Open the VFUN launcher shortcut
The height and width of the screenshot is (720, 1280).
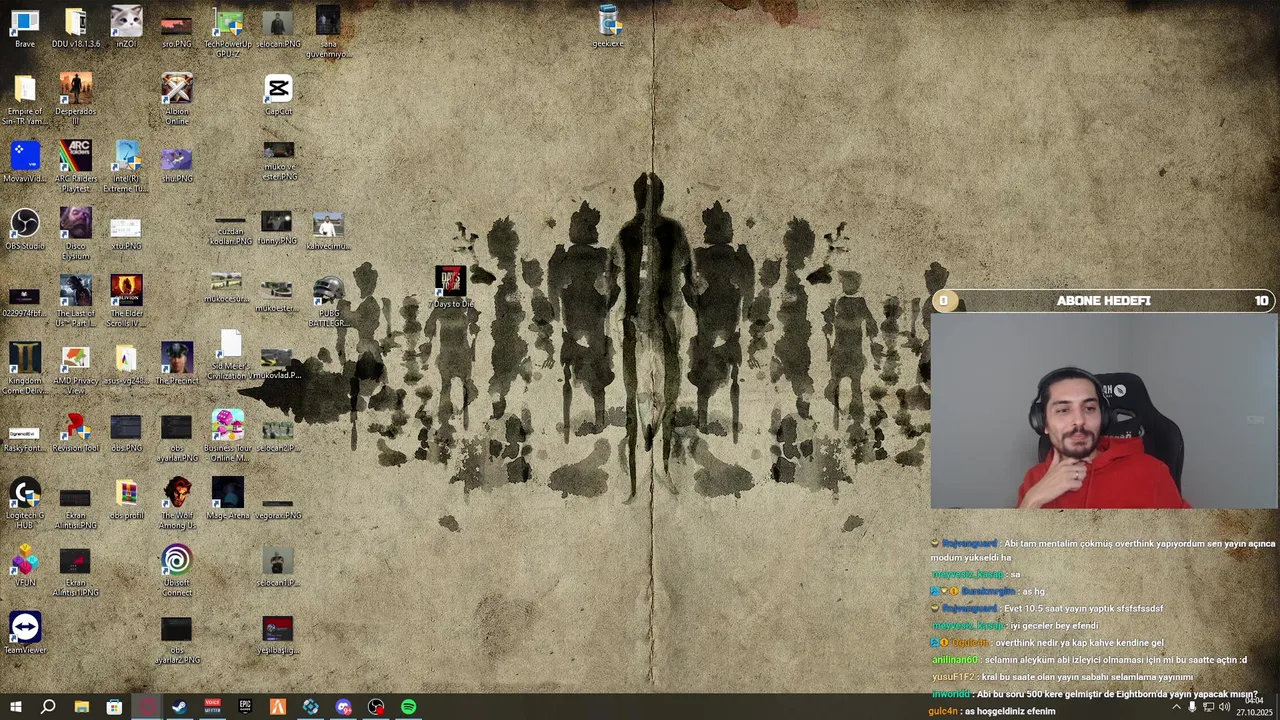coord(25,566)
